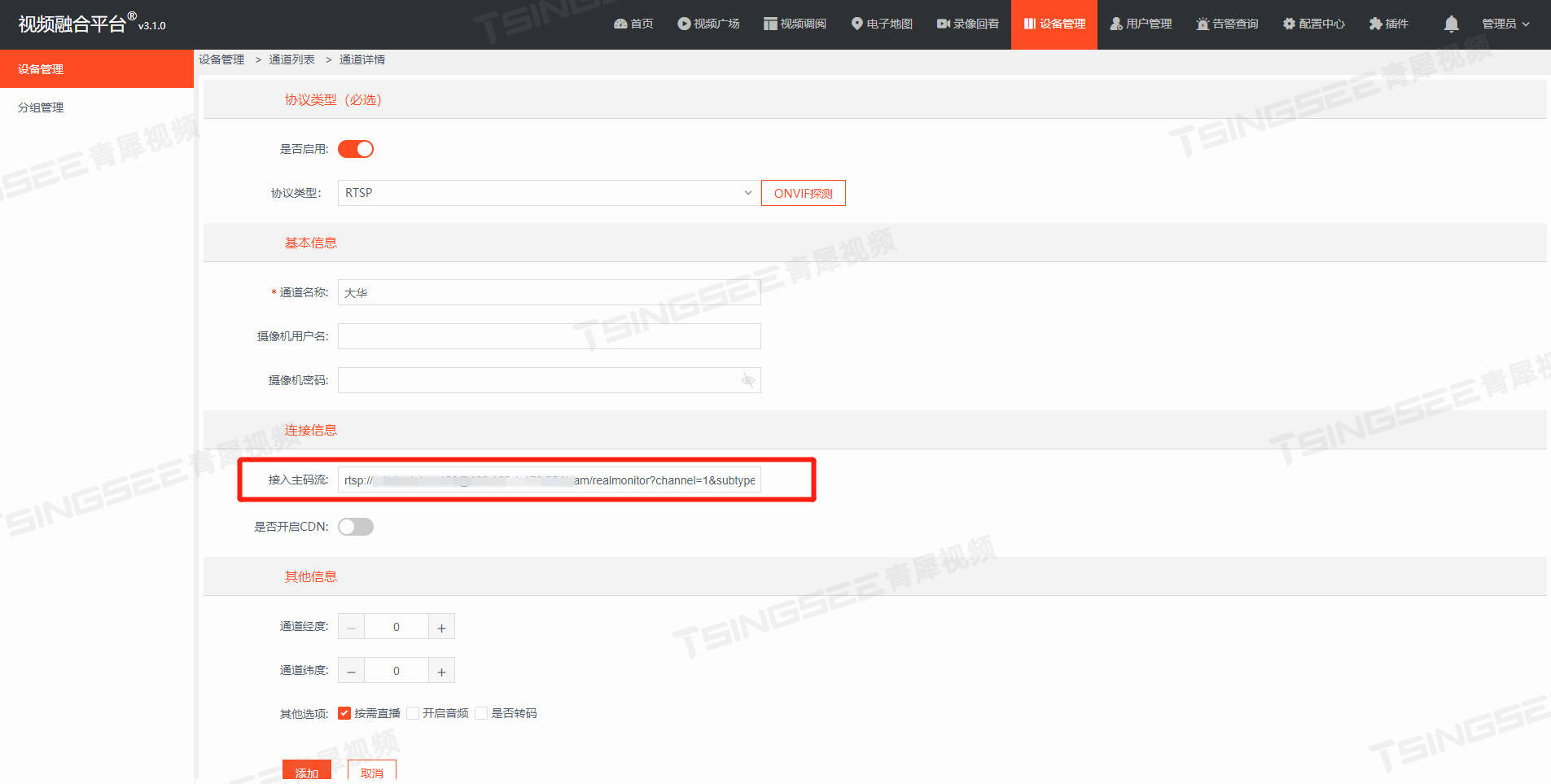This screenshot has height=784, width=1551.
Task: Focus the 通道经度 value field
Action: coord(397,627)
